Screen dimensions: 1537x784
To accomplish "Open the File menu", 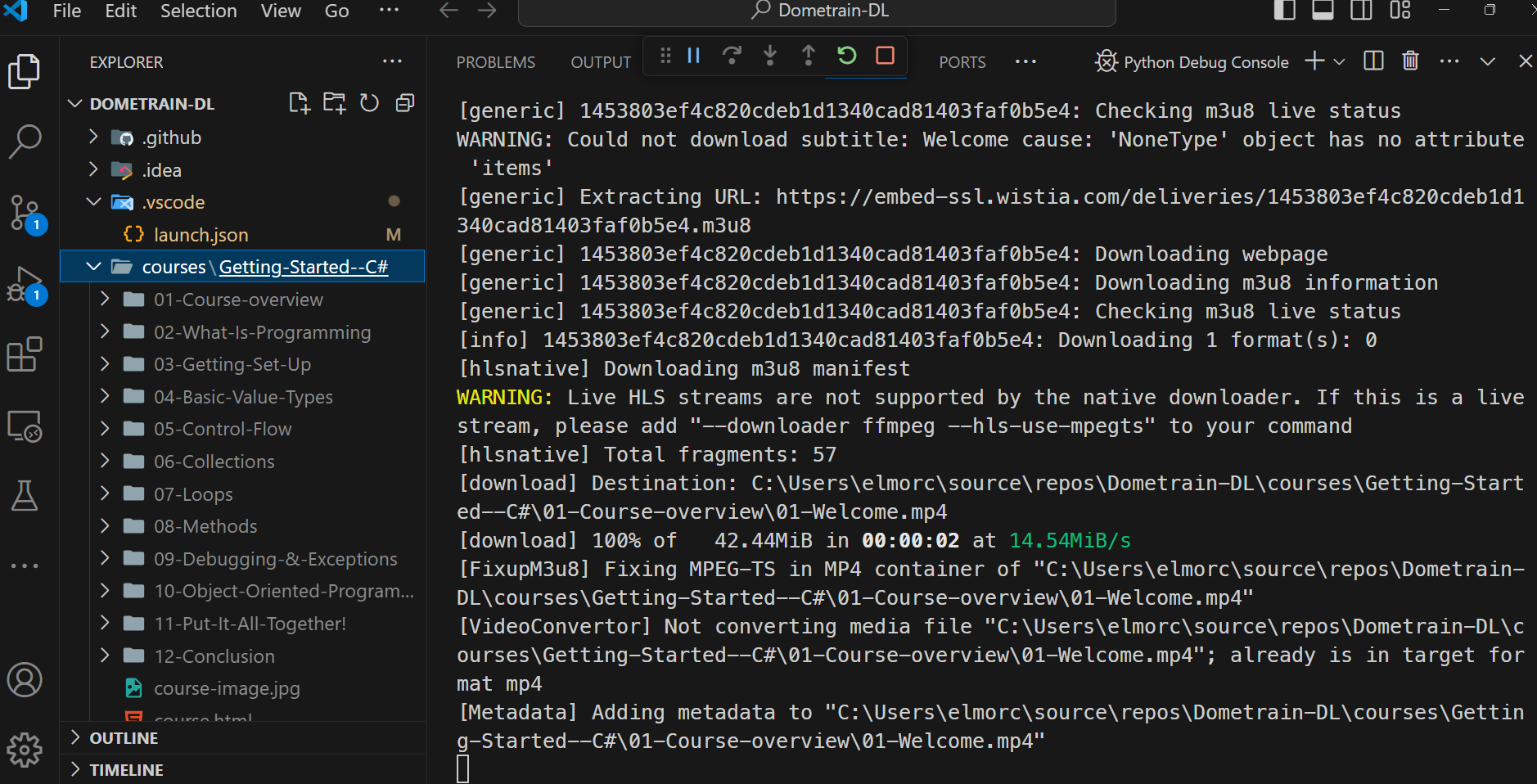I will 66,11.
